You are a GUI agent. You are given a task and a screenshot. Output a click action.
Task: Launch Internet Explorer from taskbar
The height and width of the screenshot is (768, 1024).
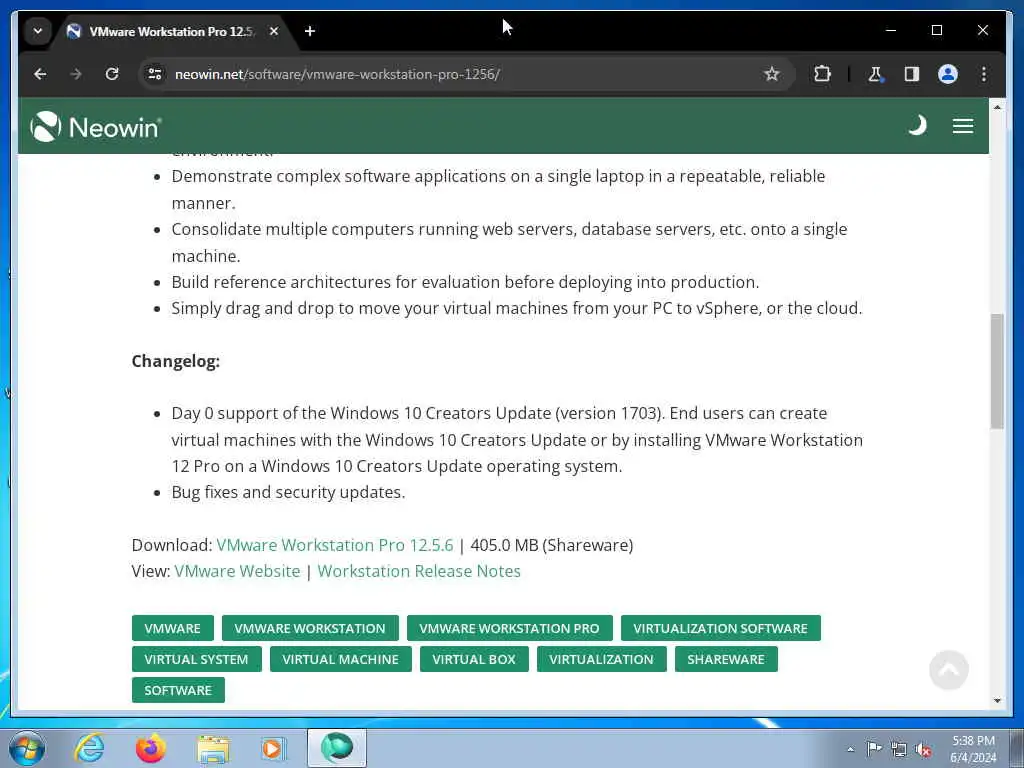(89, 748)
